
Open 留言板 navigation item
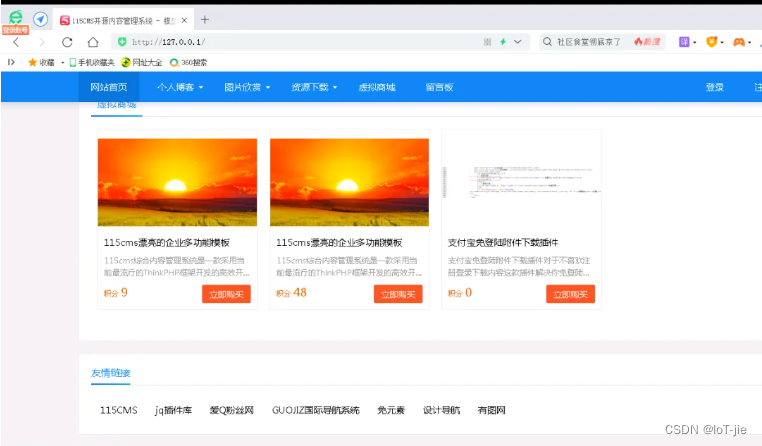click(439, 87)
